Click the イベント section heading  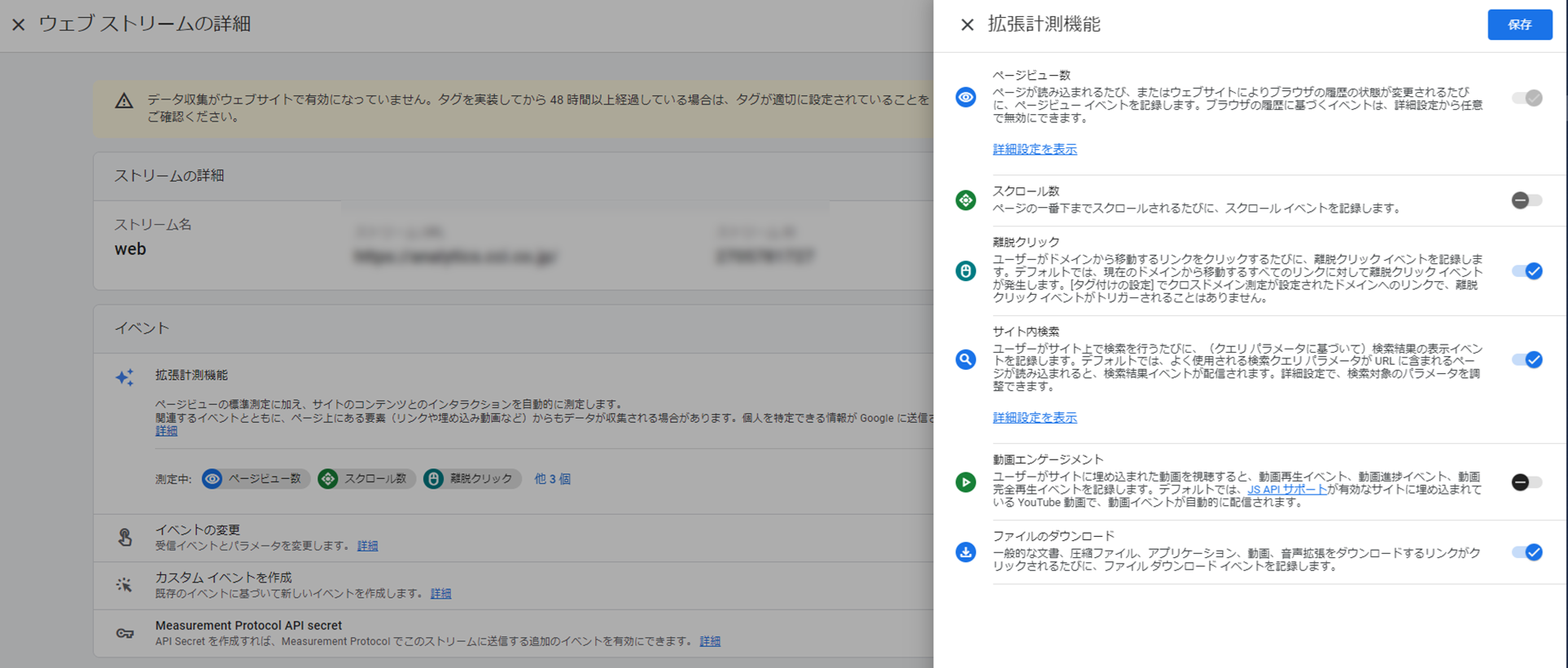(142, 328)
